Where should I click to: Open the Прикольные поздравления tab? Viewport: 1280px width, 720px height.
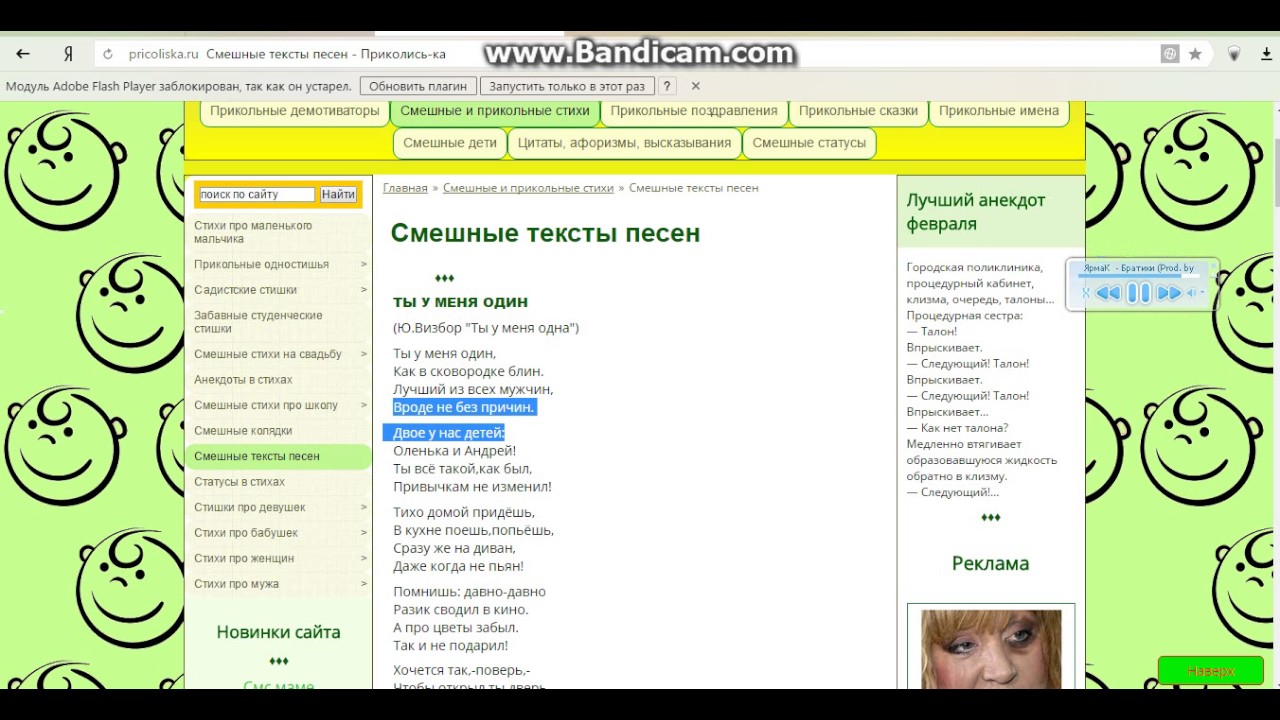click(x=694, y=111)
